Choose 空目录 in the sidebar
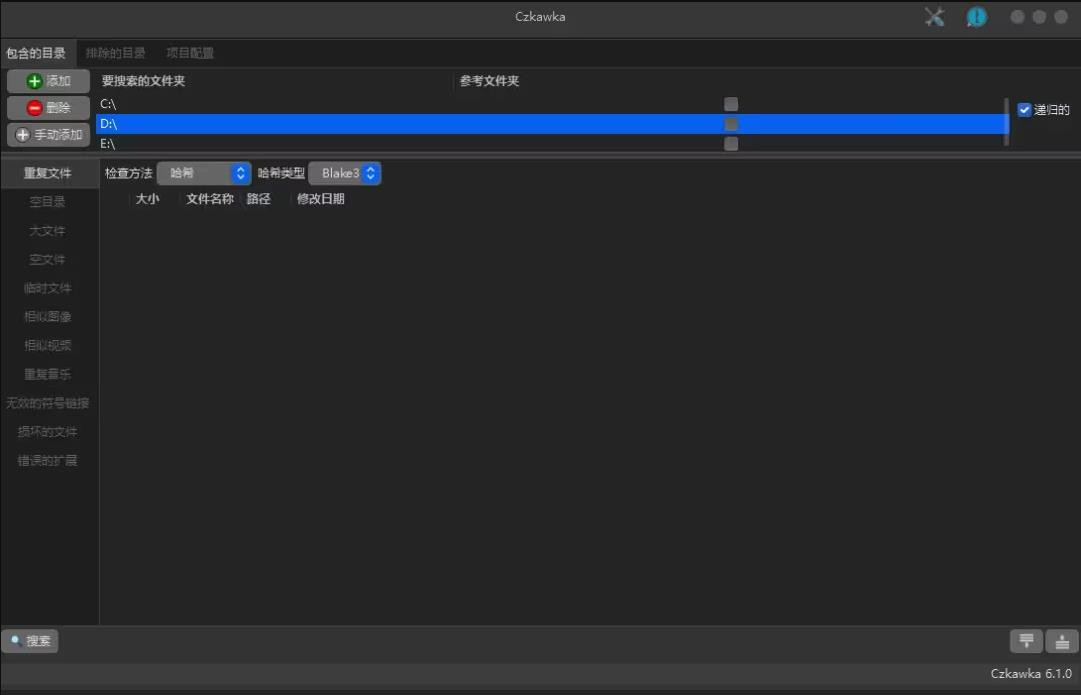Viewport: 1081px width, 695px height. coord(48,202)
